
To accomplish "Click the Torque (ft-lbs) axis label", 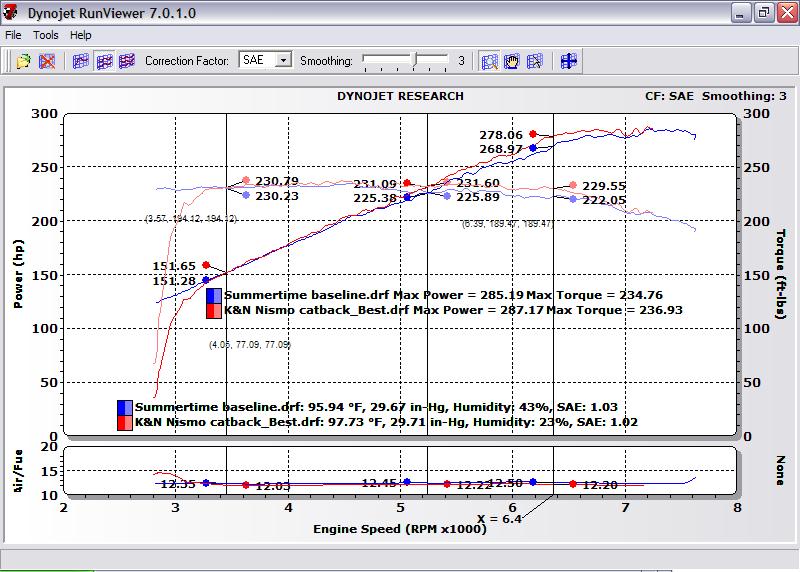I will (x=781, y=274).
